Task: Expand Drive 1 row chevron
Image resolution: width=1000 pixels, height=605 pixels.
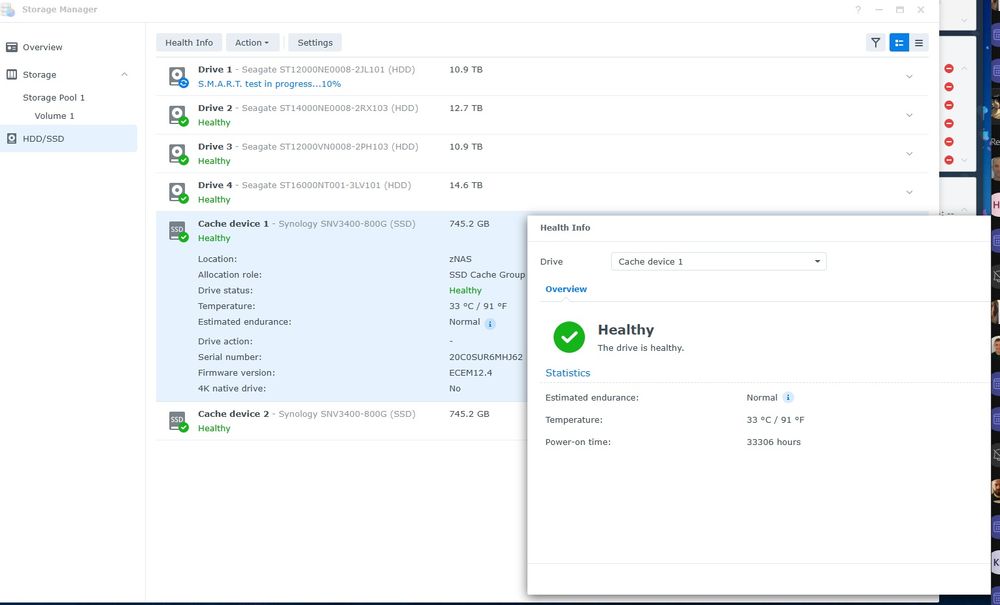Action: pyautogui.click(x=909, y=77)
